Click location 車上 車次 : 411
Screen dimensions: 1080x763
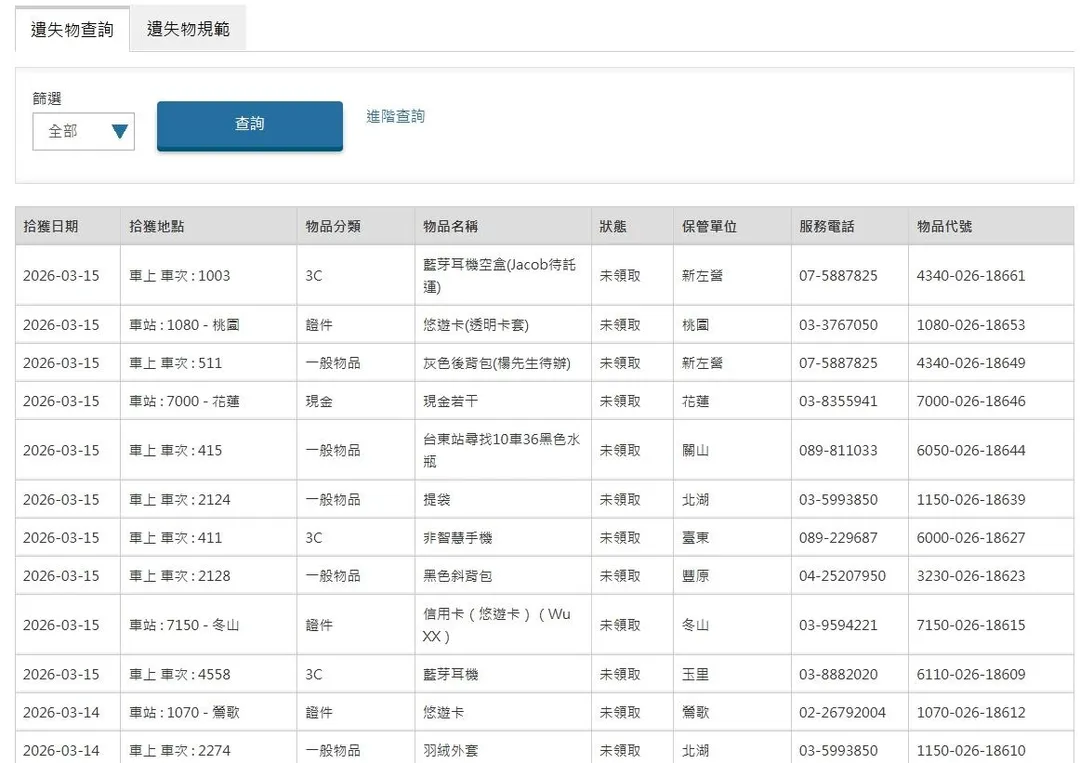[175, 538]
